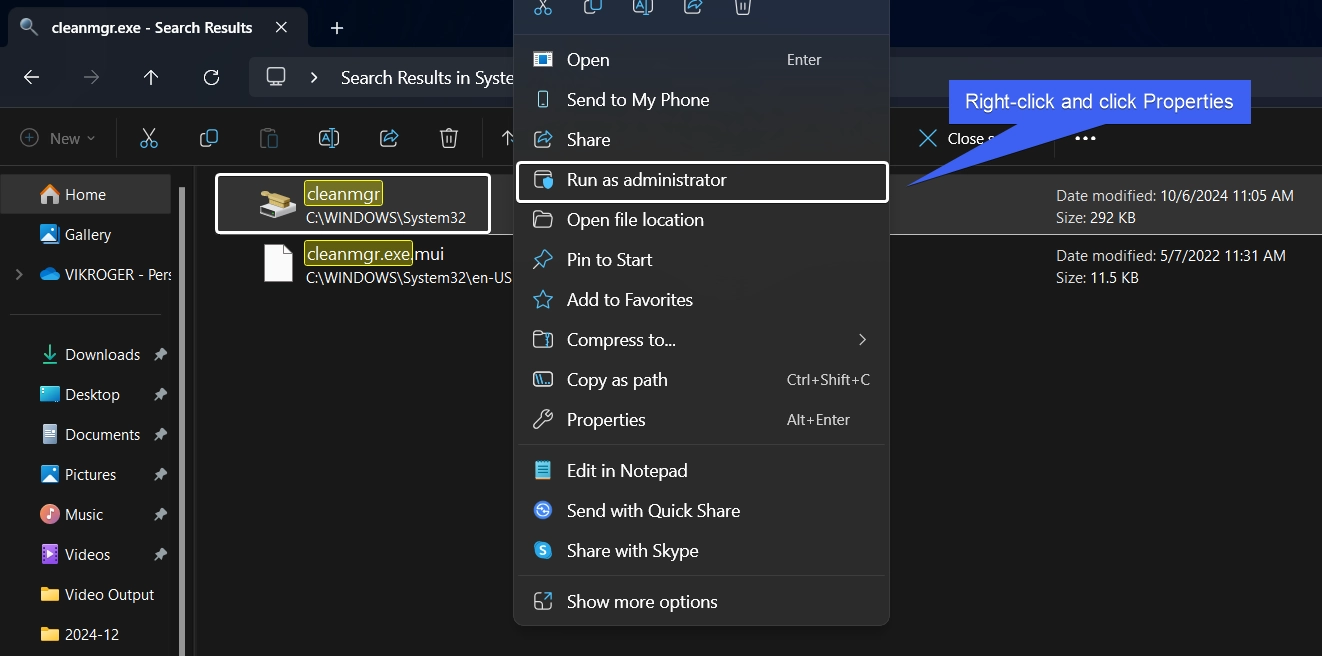This screenshot has height=656, width=1322.
Task: Click the Share icon in the toolbar
Action: 389,138
